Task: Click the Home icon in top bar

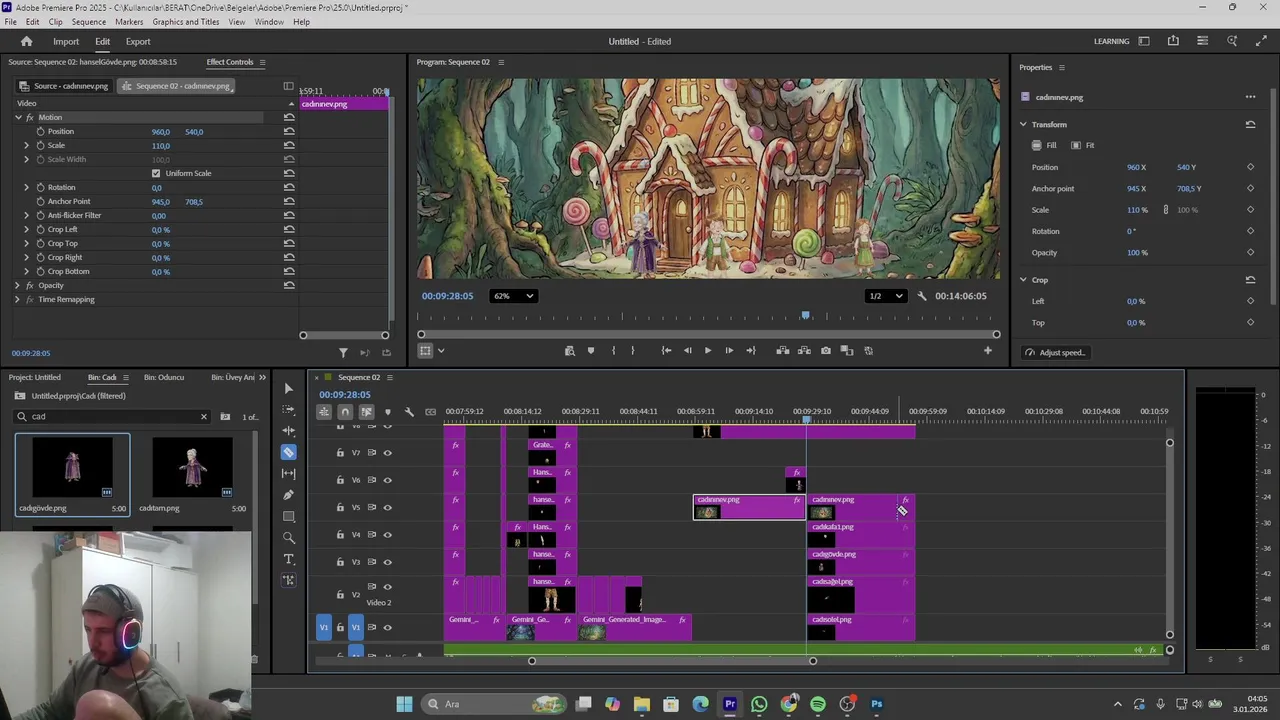Action: tap(27, 41)
